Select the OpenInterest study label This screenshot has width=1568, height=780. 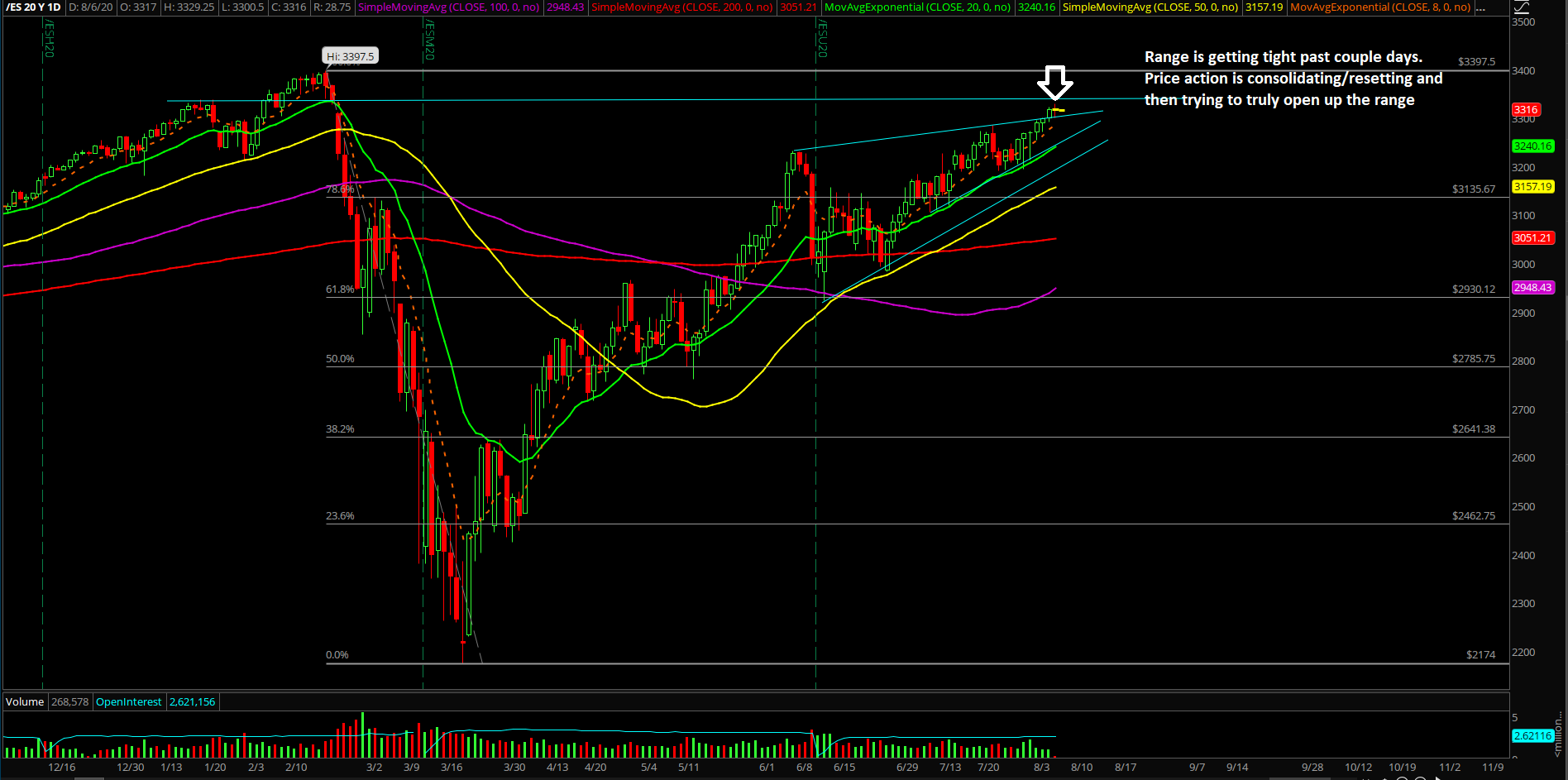point(129,701)
